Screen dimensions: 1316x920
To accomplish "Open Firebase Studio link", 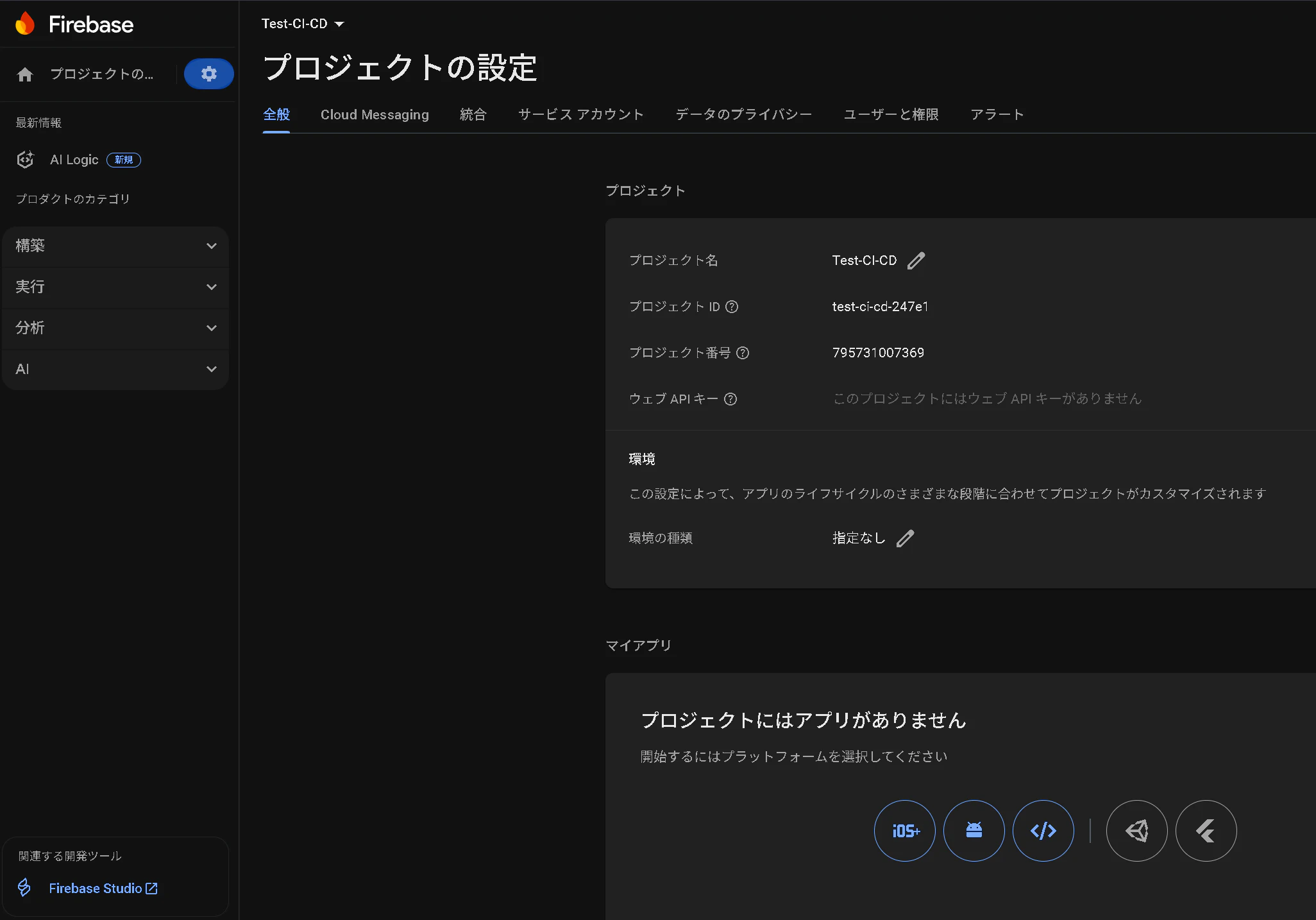I will (103, 889).
